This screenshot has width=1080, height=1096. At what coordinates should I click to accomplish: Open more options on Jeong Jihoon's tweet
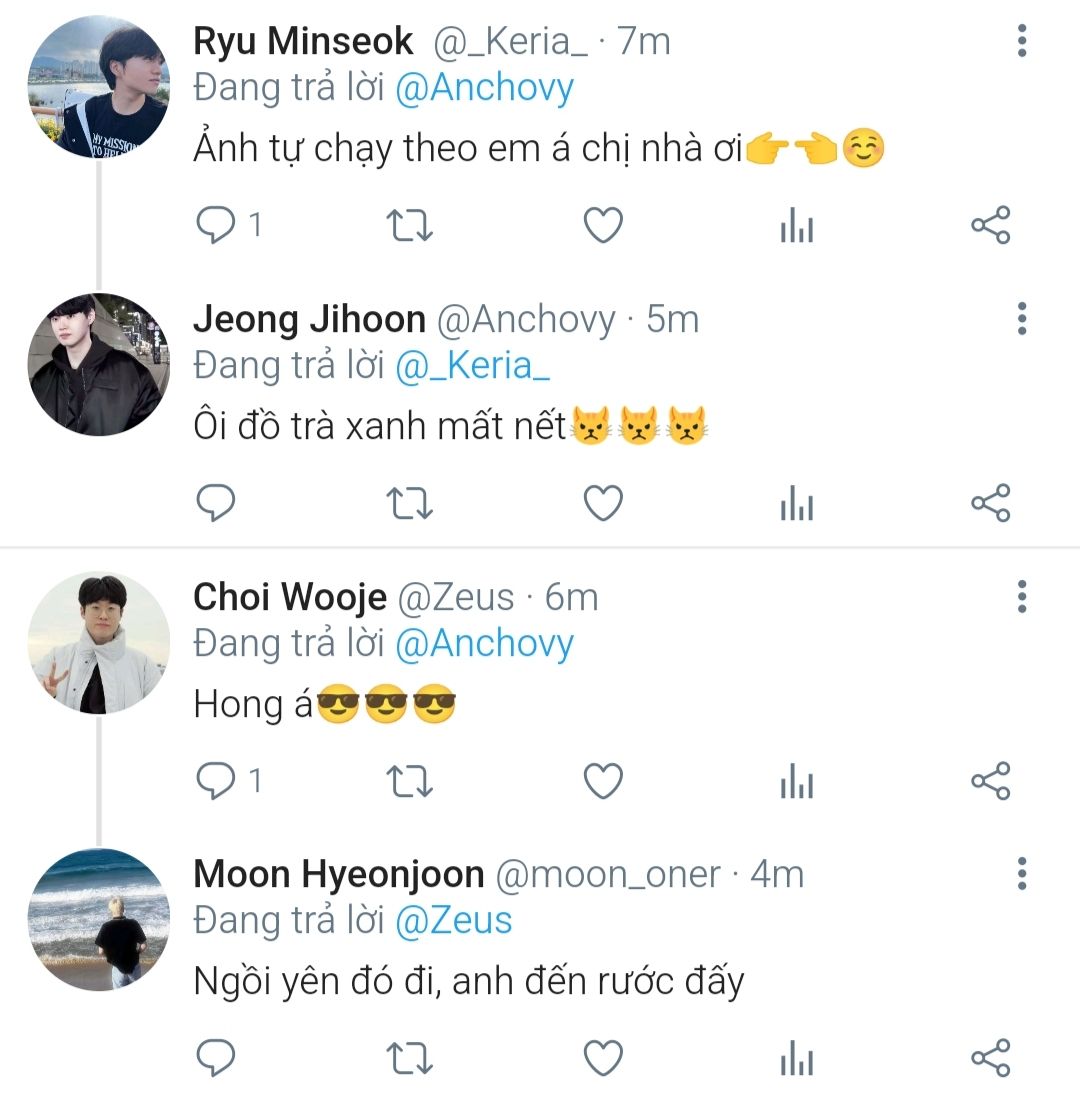(x=1021, y=319)
